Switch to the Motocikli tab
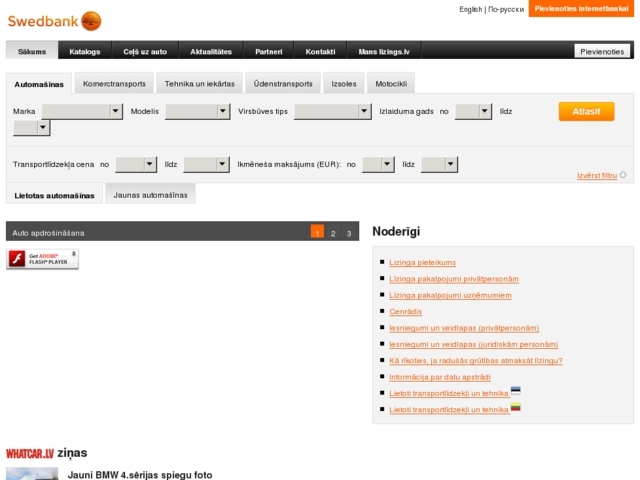 click(x=391, y=84)
